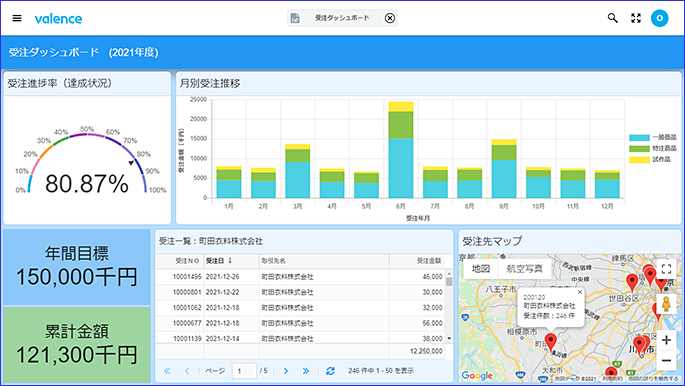Click the 6月 bar in monthly chart
Image resolution: width=685 pixels, height=386 pixels.
401,150
